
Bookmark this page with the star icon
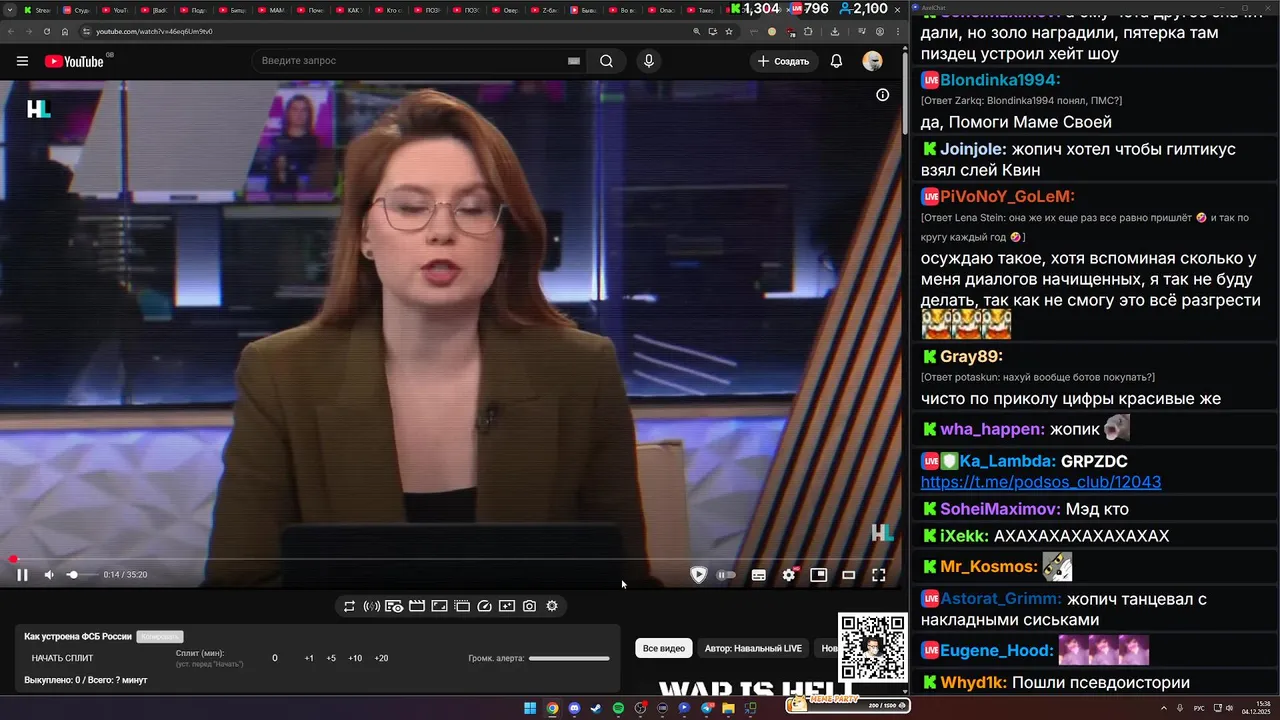click(729, 31)
